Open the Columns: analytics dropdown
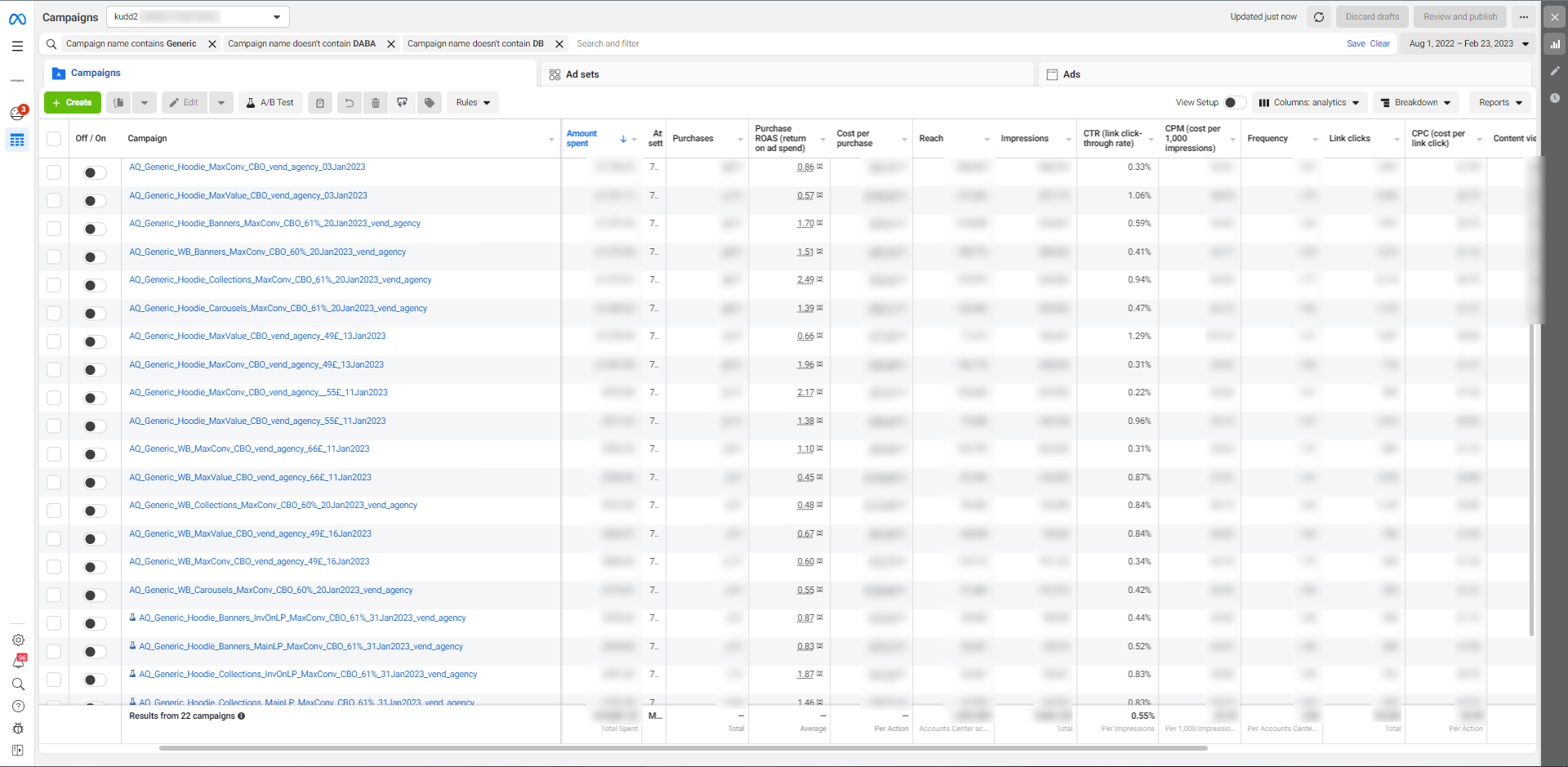This screenshot has height=767, width=1568. coord(1309,103)
